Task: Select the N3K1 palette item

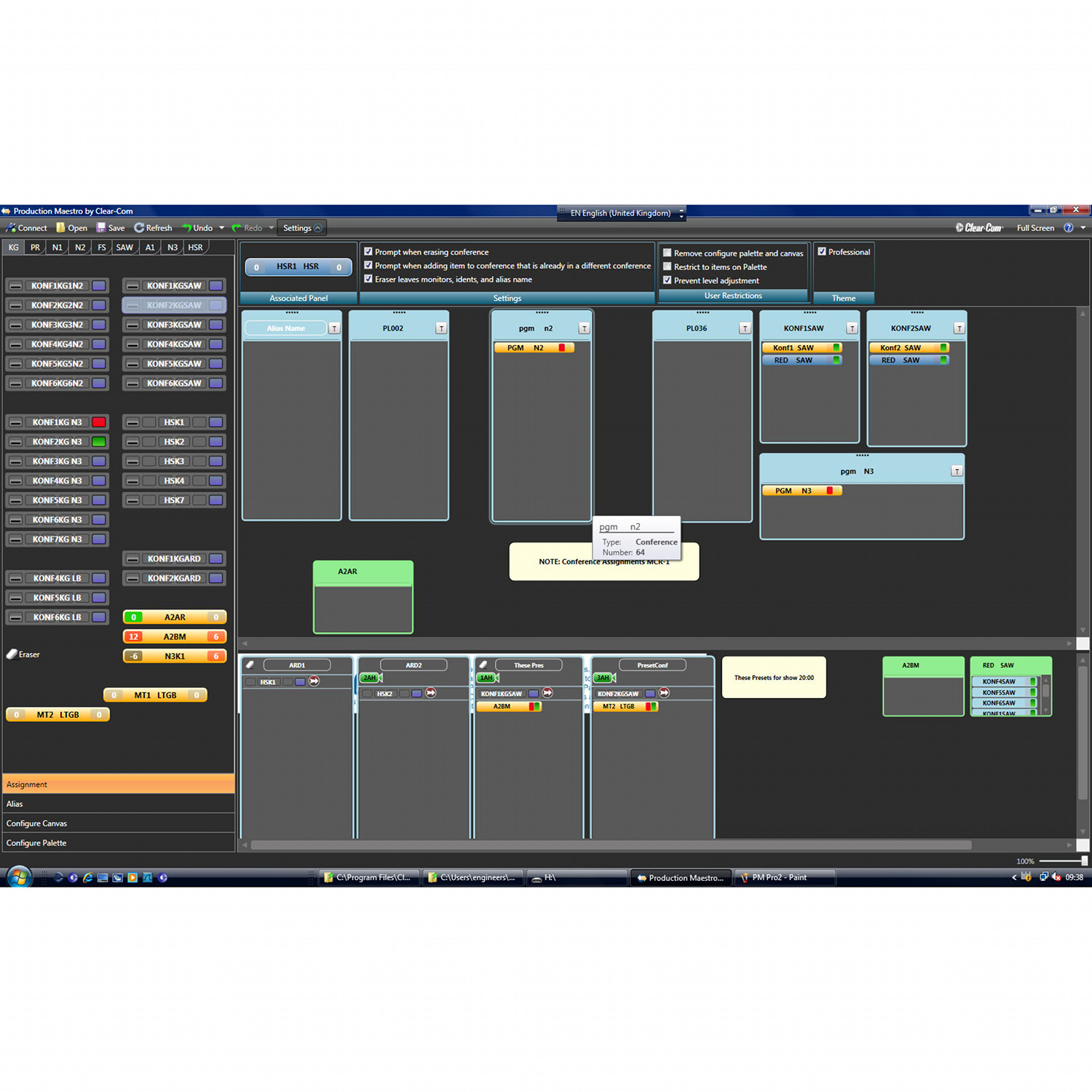Action: tap(175, 656)
